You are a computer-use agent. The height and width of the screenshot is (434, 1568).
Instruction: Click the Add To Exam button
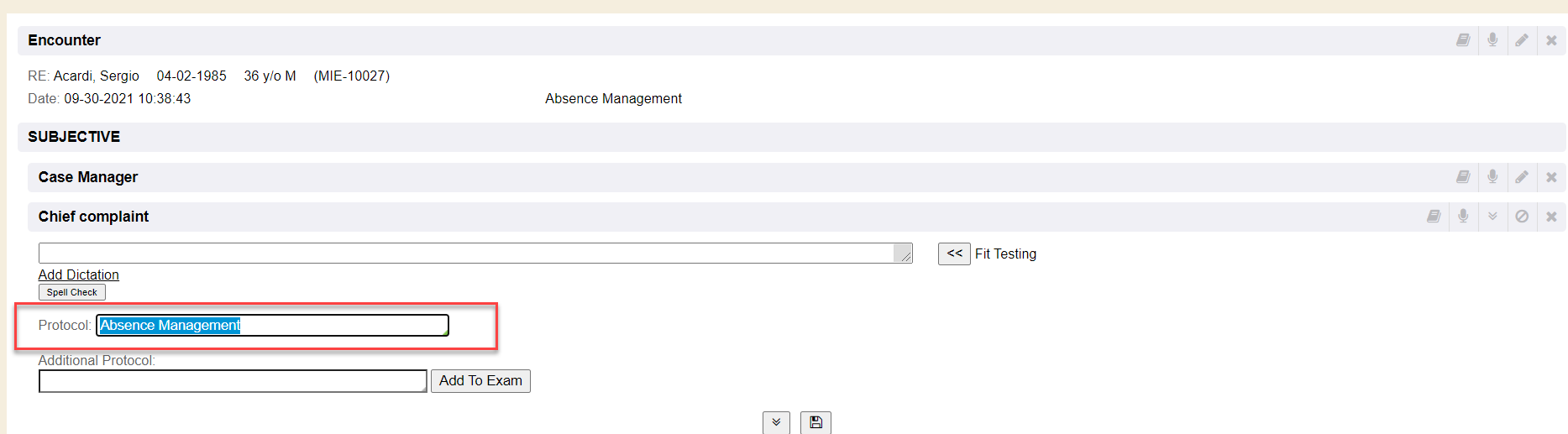pyautogui.click(x=480, y=381)
